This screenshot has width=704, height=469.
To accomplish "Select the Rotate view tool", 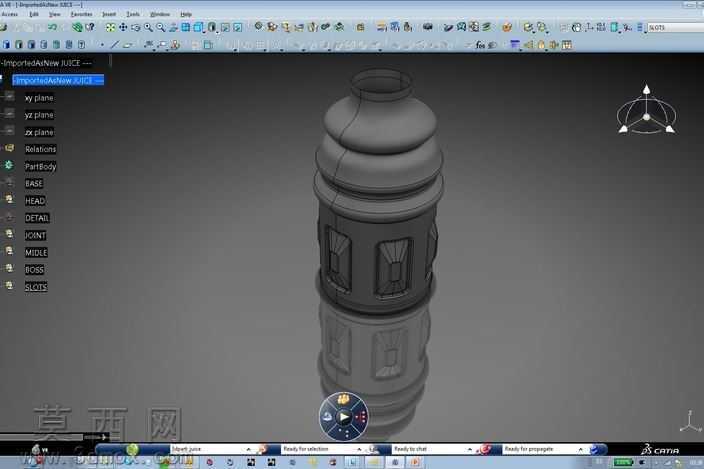I will [x=135, y=27].
